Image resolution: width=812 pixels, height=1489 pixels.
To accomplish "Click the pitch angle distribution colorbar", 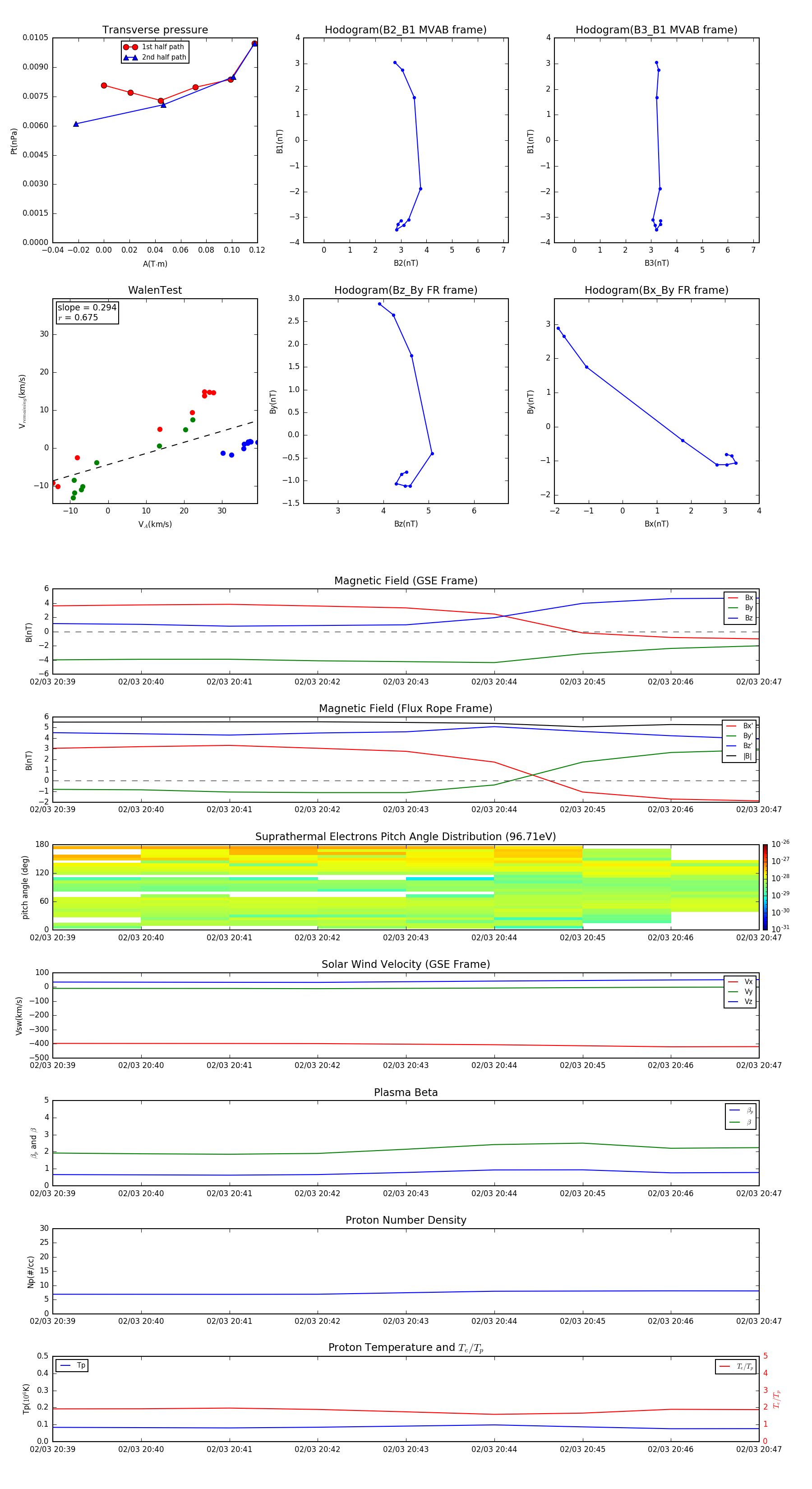I will [765, 887].
